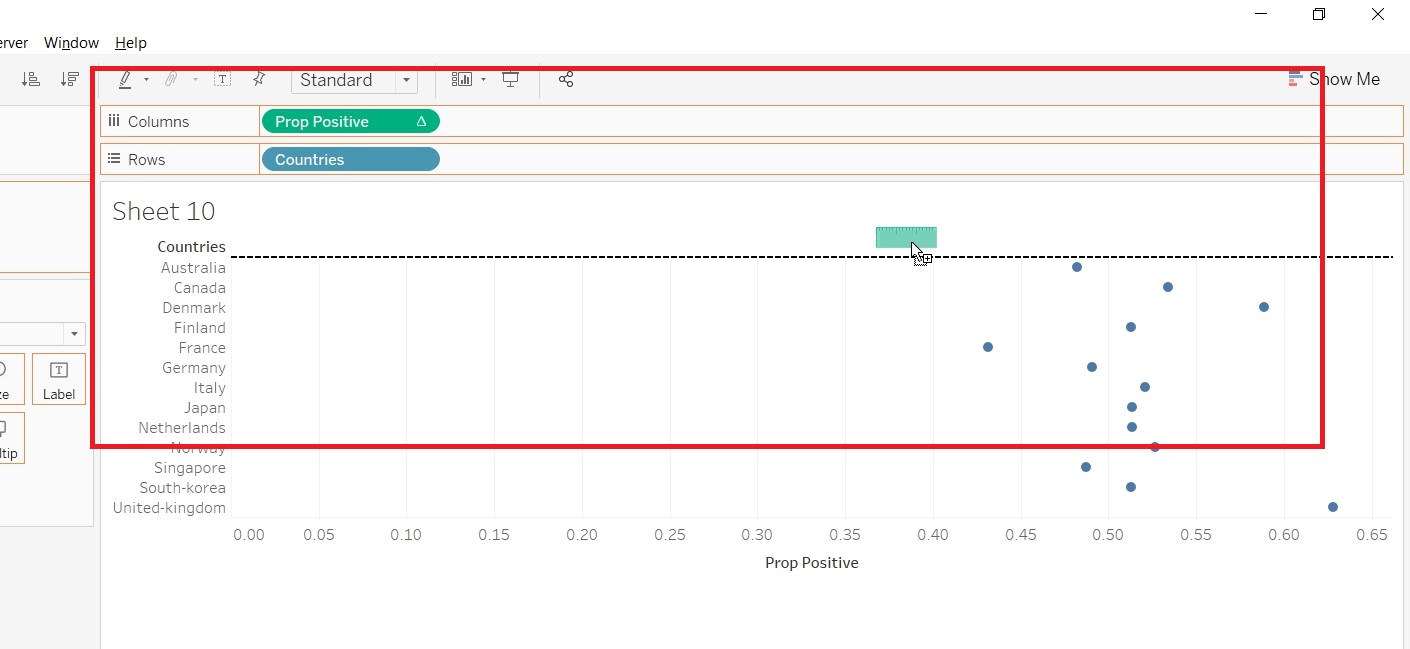1410x649 pixels.
Task: Open the highlight pen dropdown arrow
Action: coord(146,80)
